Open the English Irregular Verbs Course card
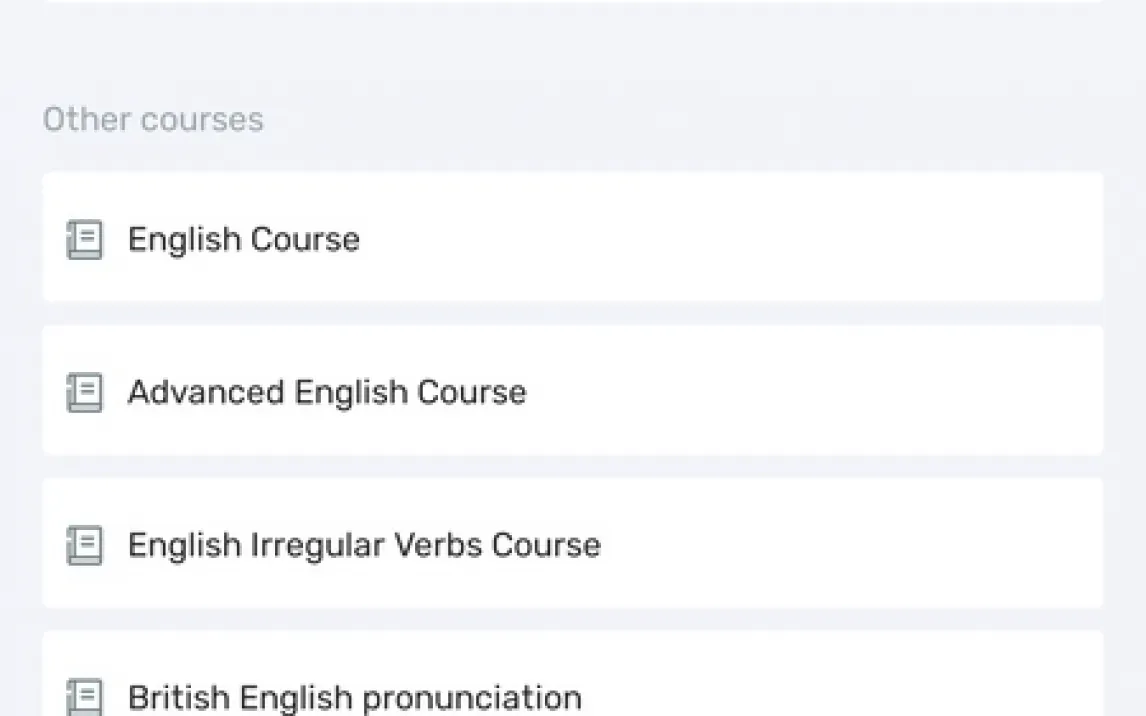 click(x=572, y=543)
